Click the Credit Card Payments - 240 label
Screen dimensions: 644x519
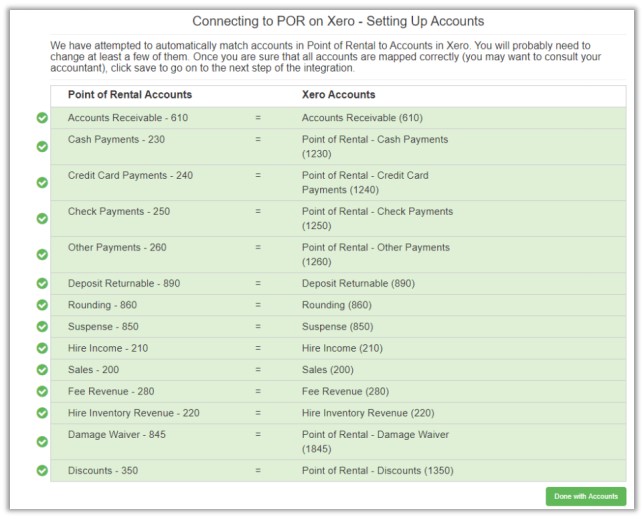[130, 175]
